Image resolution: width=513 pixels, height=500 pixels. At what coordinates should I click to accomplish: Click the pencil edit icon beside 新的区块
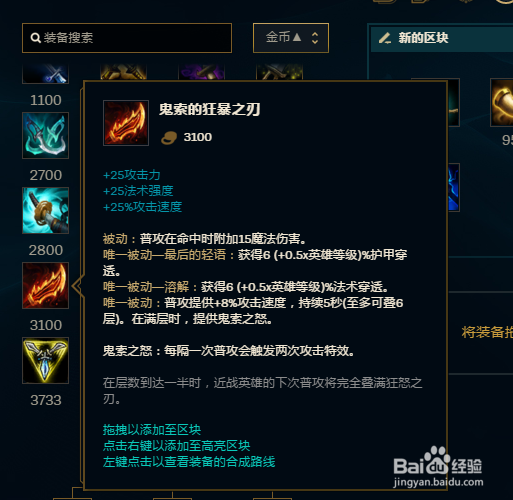[x=385, y=38]
